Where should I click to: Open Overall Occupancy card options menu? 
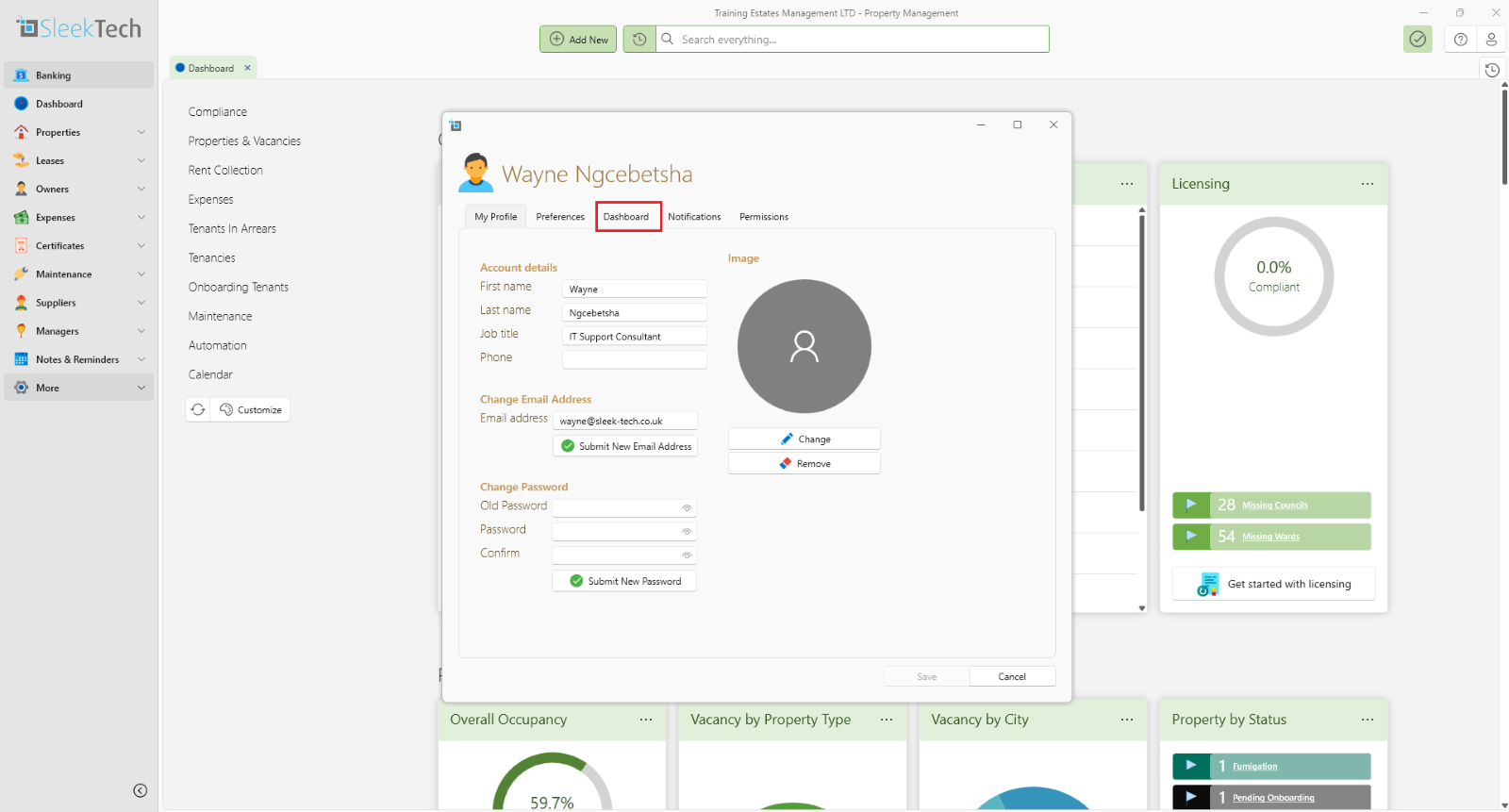646,720
